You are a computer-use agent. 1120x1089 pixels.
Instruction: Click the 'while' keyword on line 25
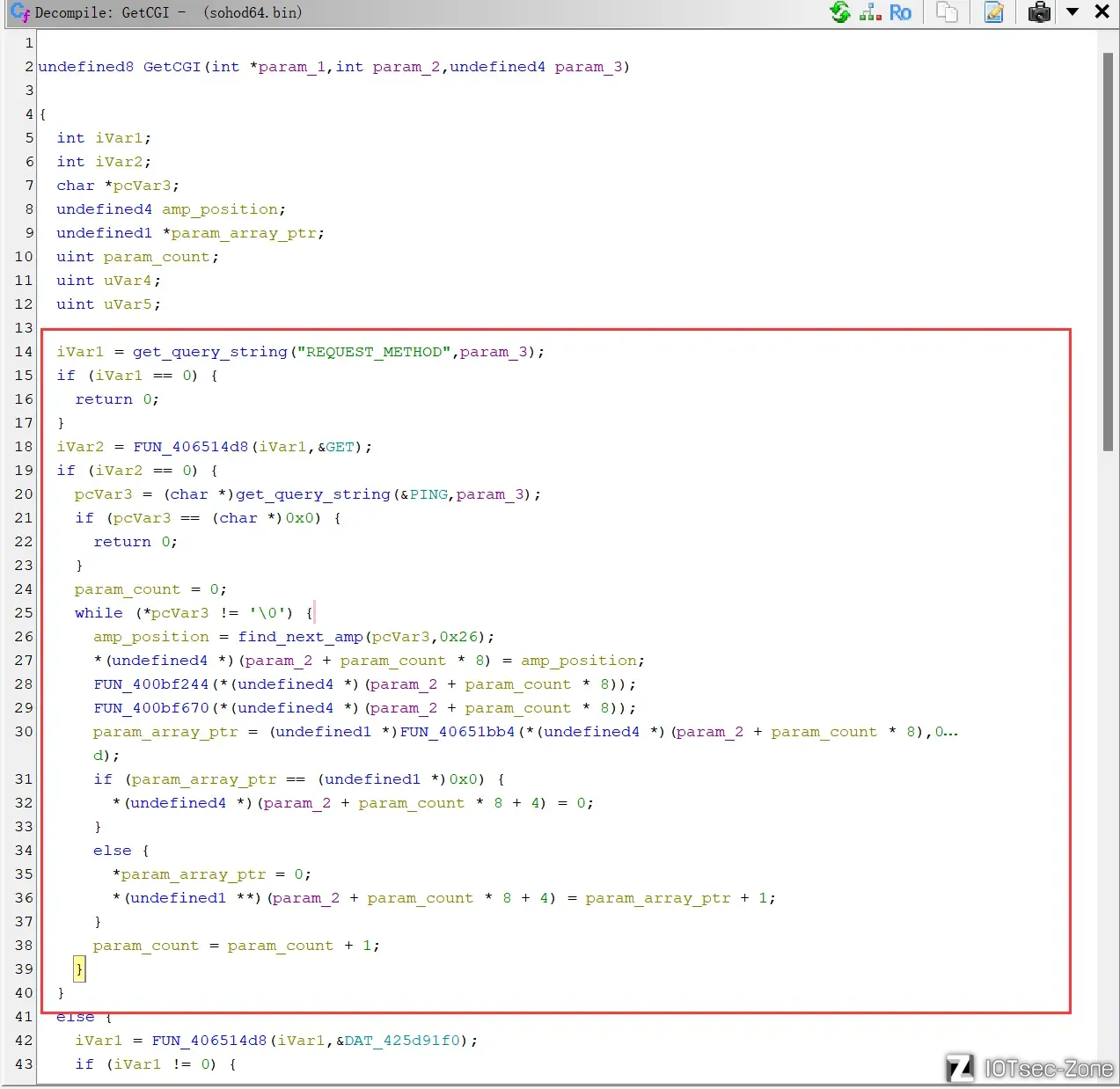99,613
